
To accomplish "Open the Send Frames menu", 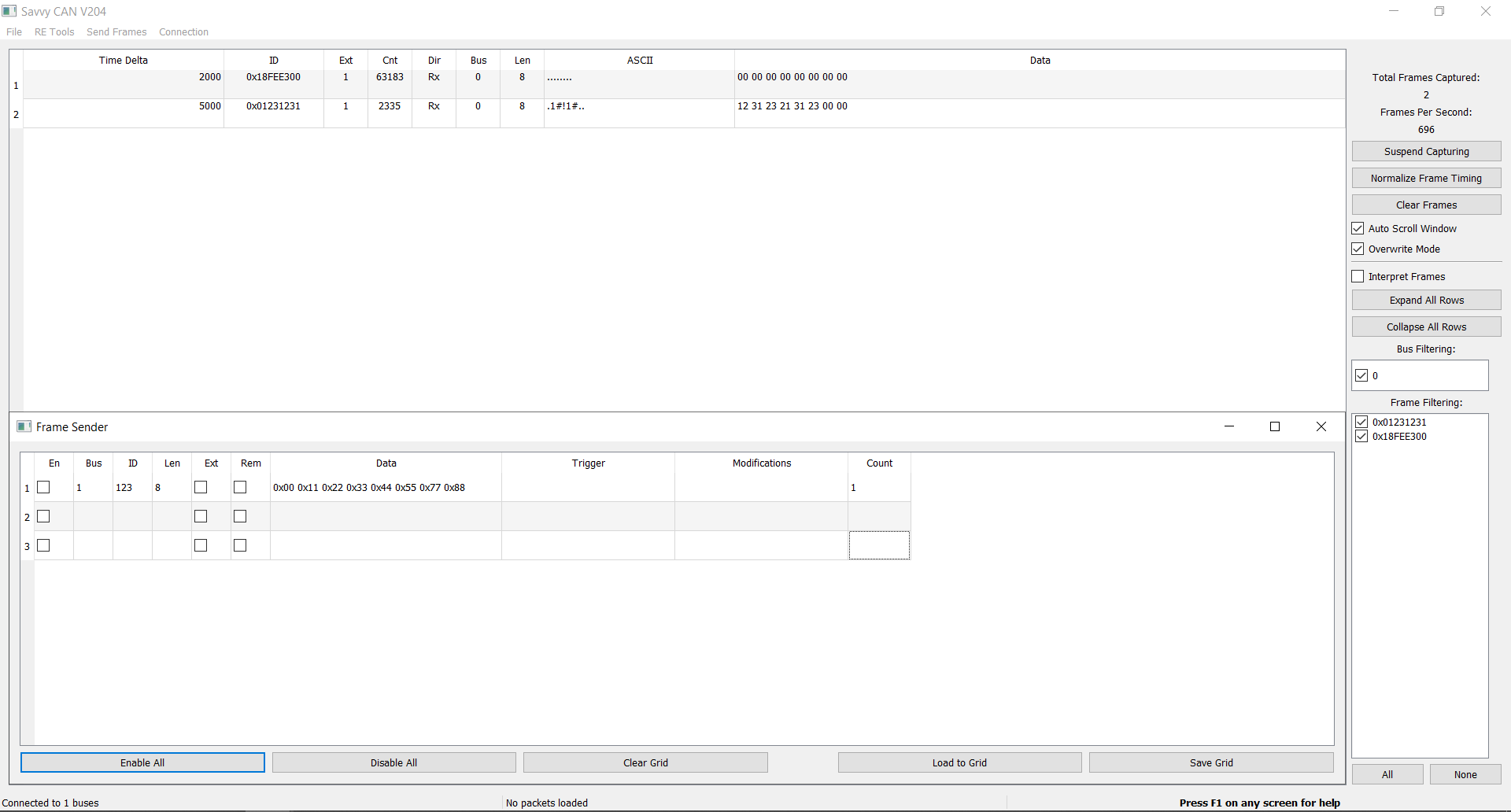I will coord(116,32).
